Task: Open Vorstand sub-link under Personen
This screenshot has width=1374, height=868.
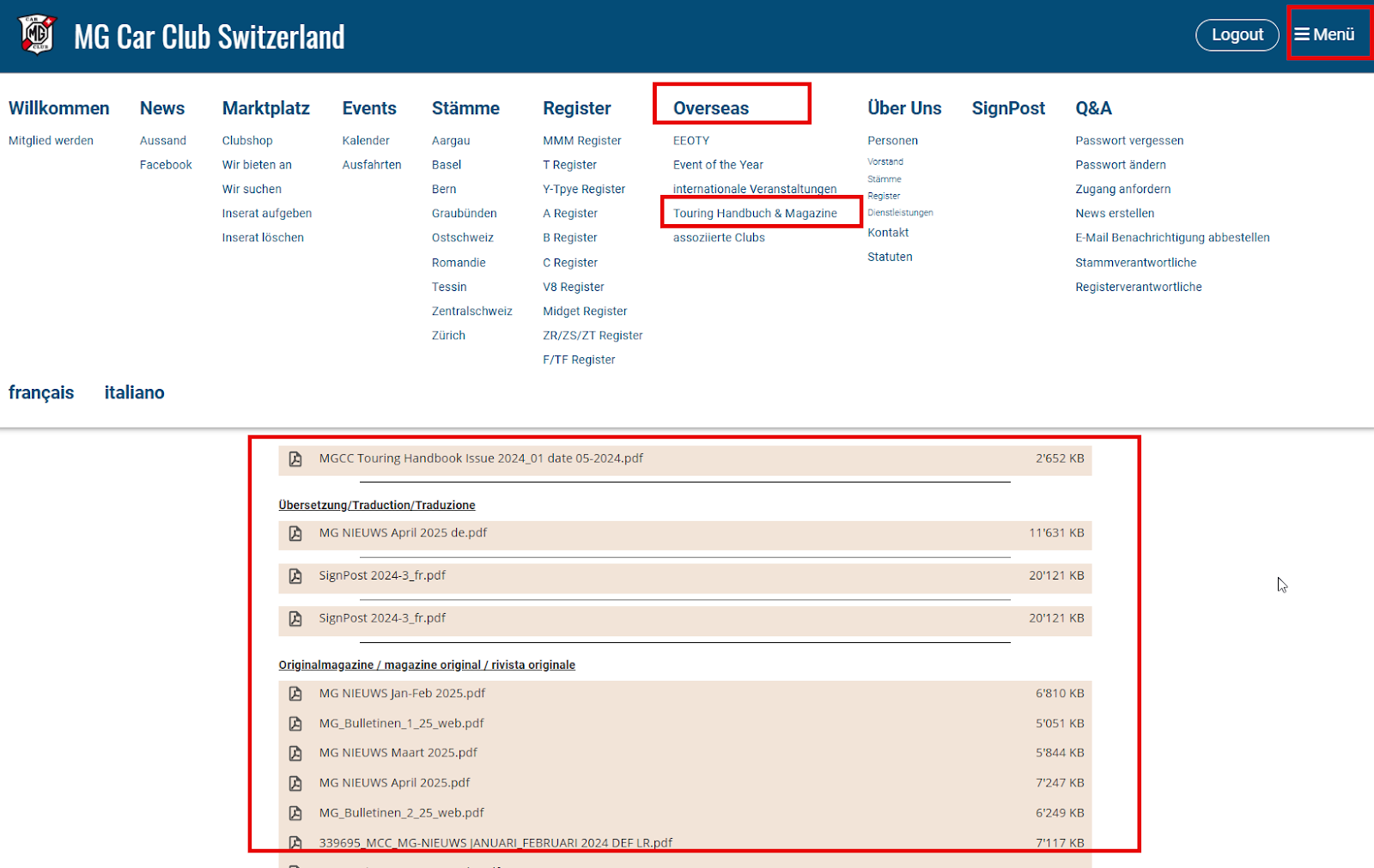Action: pos(885,161)
